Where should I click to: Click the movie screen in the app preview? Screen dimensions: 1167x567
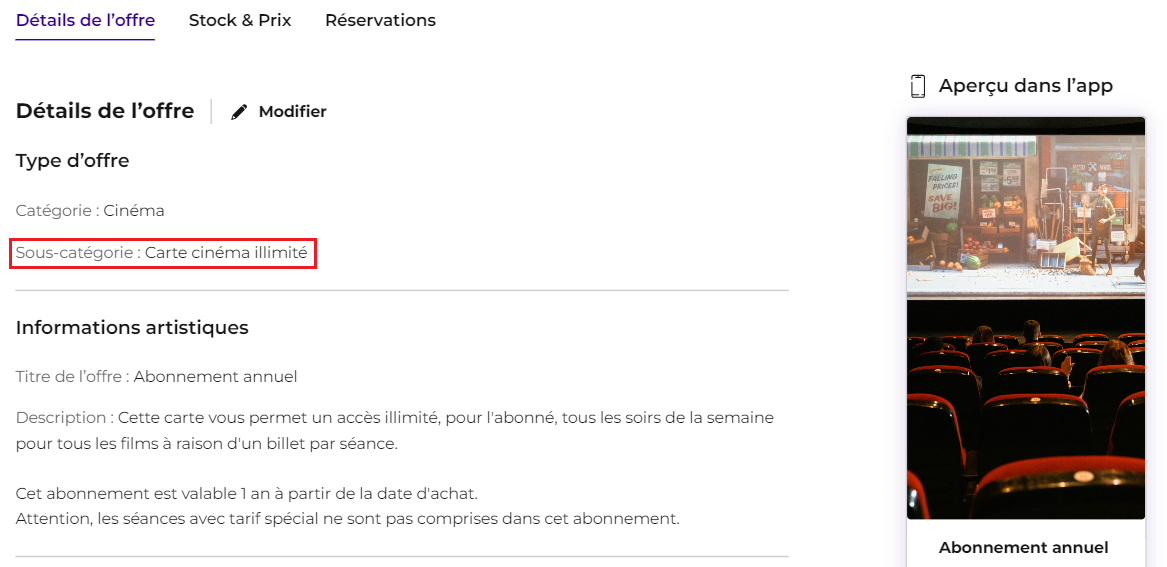click(x=1026, y=205)
